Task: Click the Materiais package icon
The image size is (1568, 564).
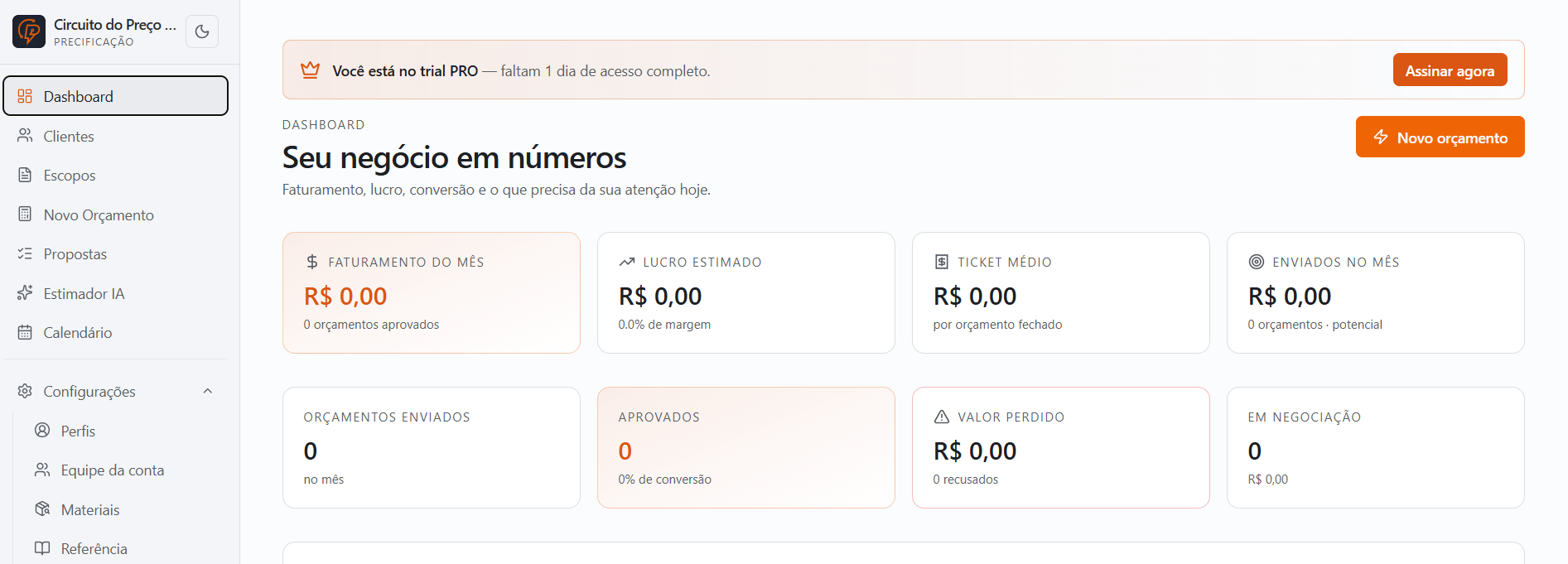Action: tap(42, 509)
